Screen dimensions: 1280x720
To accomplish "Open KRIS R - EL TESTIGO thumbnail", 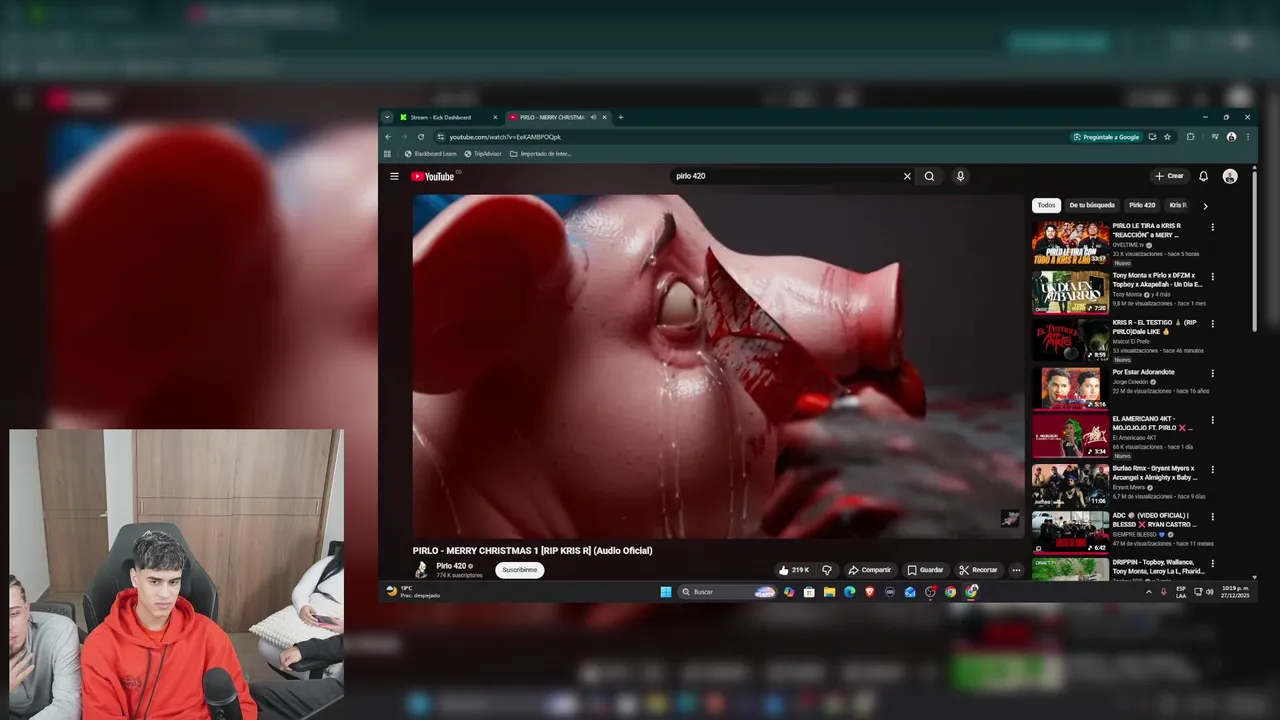I will coord(1070,340).
